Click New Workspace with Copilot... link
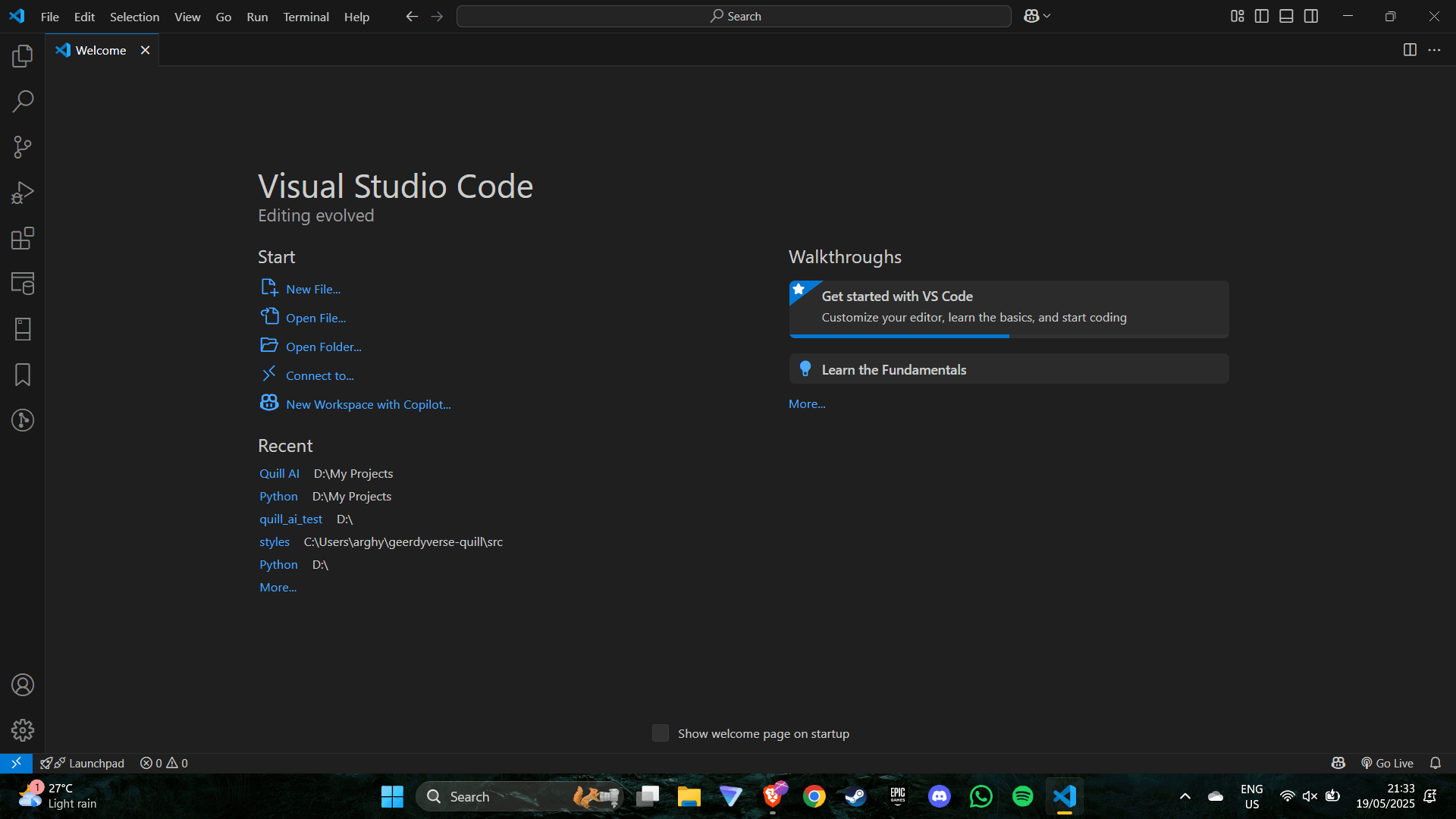The width and height of the screenshot is (1456, 819). [x=369, y=404]
